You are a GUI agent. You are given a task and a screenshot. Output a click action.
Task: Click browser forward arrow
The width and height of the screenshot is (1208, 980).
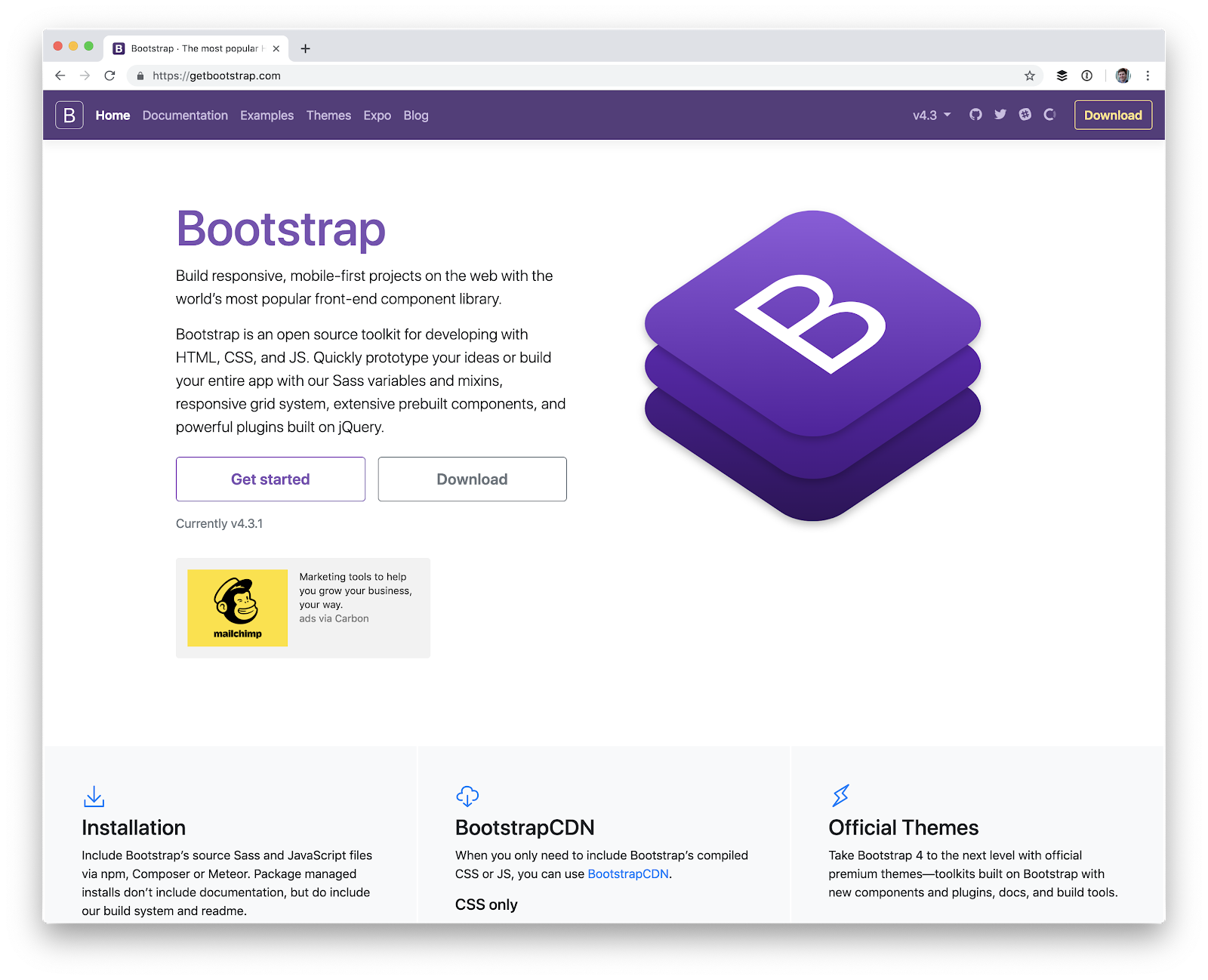click(x=85, y=76)
